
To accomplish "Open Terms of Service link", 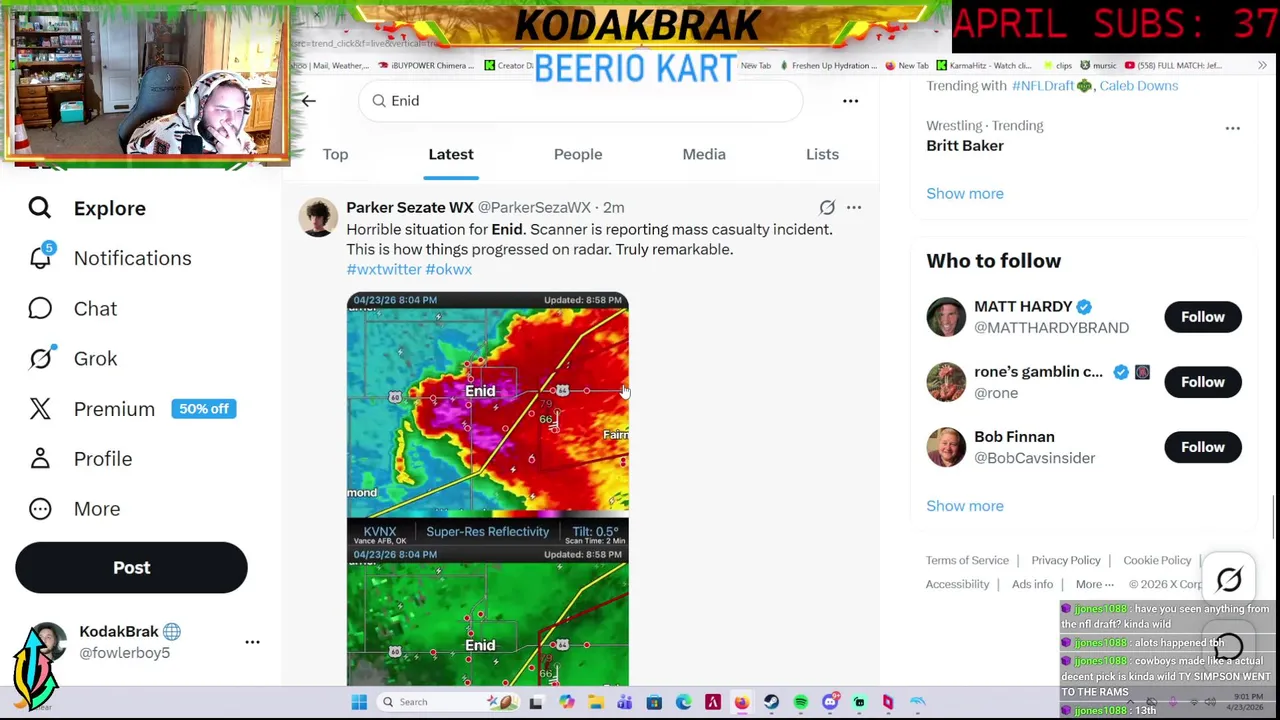I will tap(967, 560).
